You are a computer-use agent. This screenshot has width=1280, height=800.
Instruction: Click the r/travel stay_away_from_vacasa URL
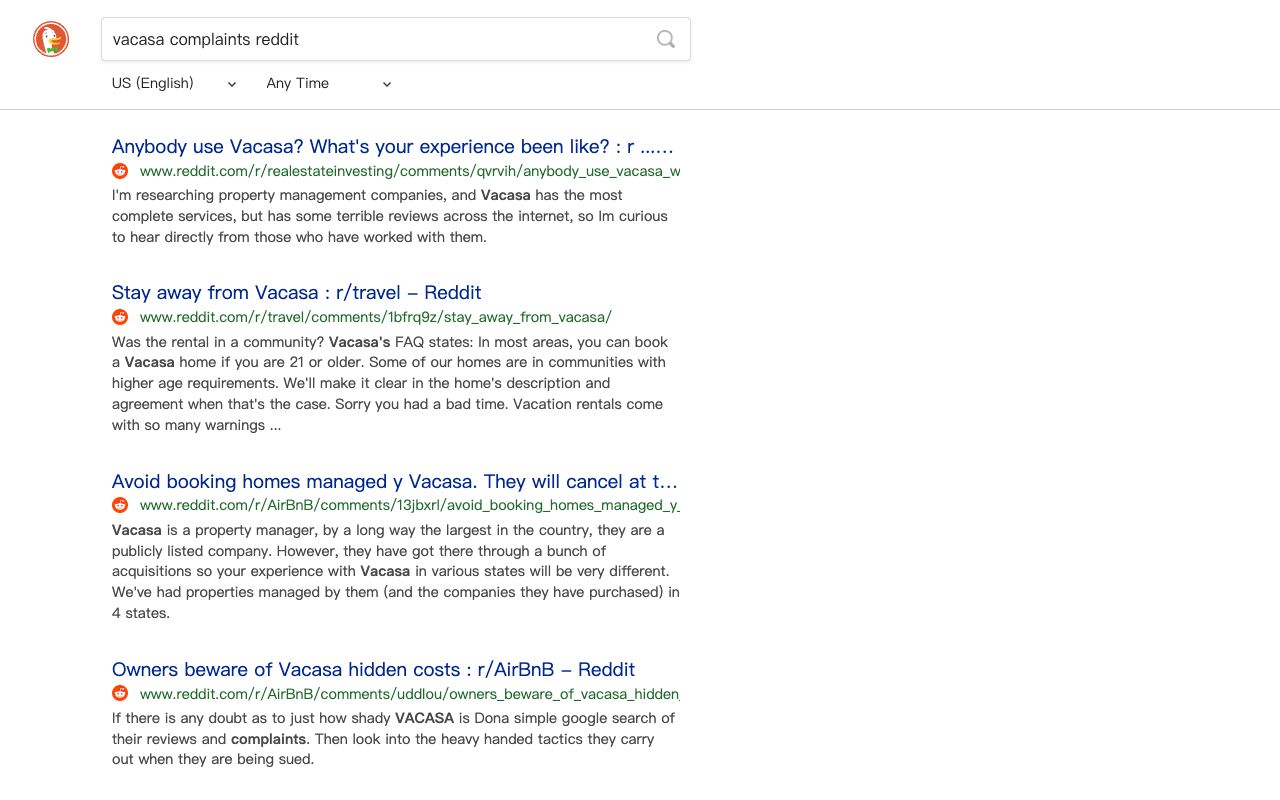(x=375, y=317)
